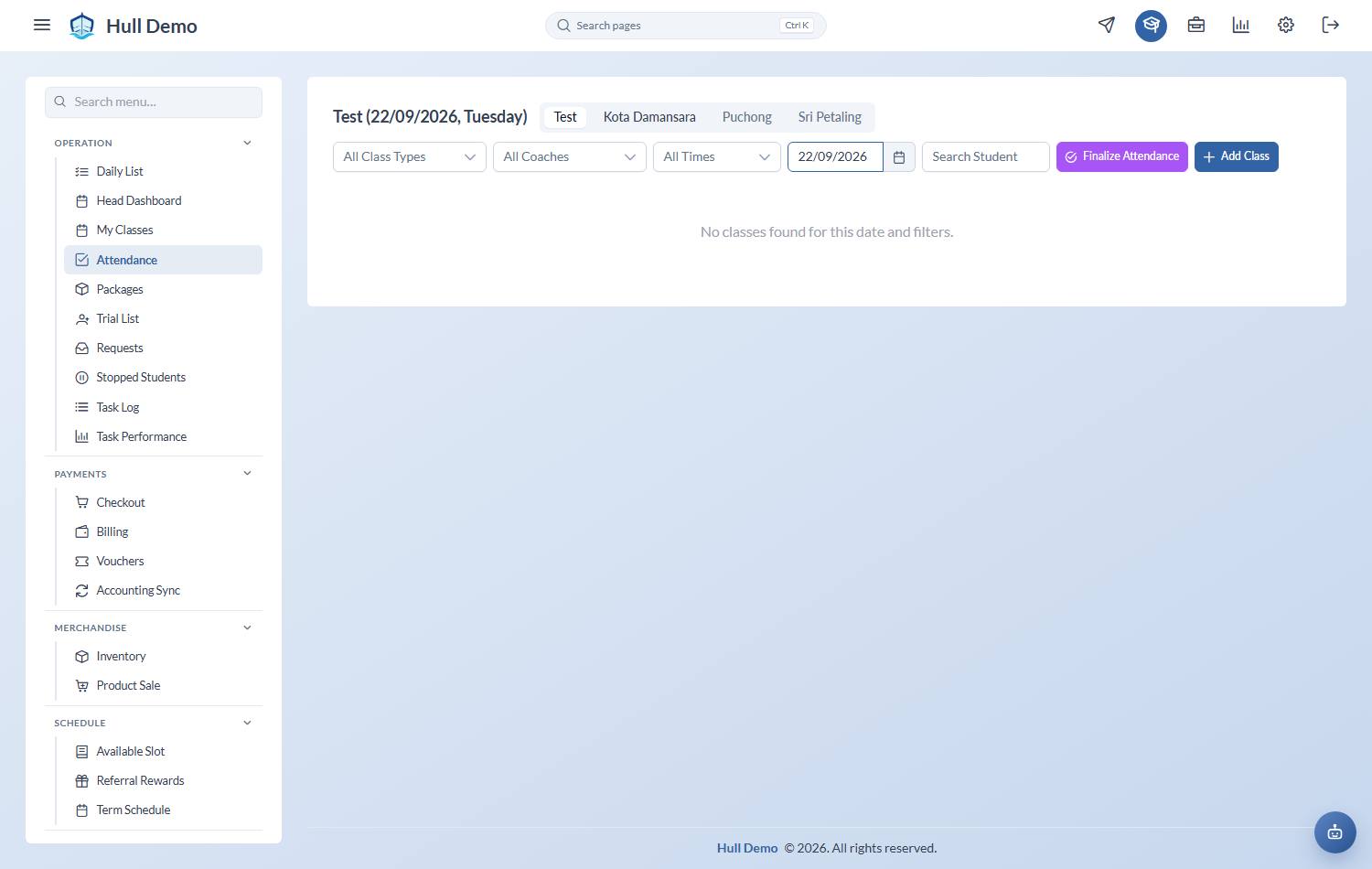Open the calendar date picker icon
The height and width of the screenshot is (869, 1372).
point(899,157)
